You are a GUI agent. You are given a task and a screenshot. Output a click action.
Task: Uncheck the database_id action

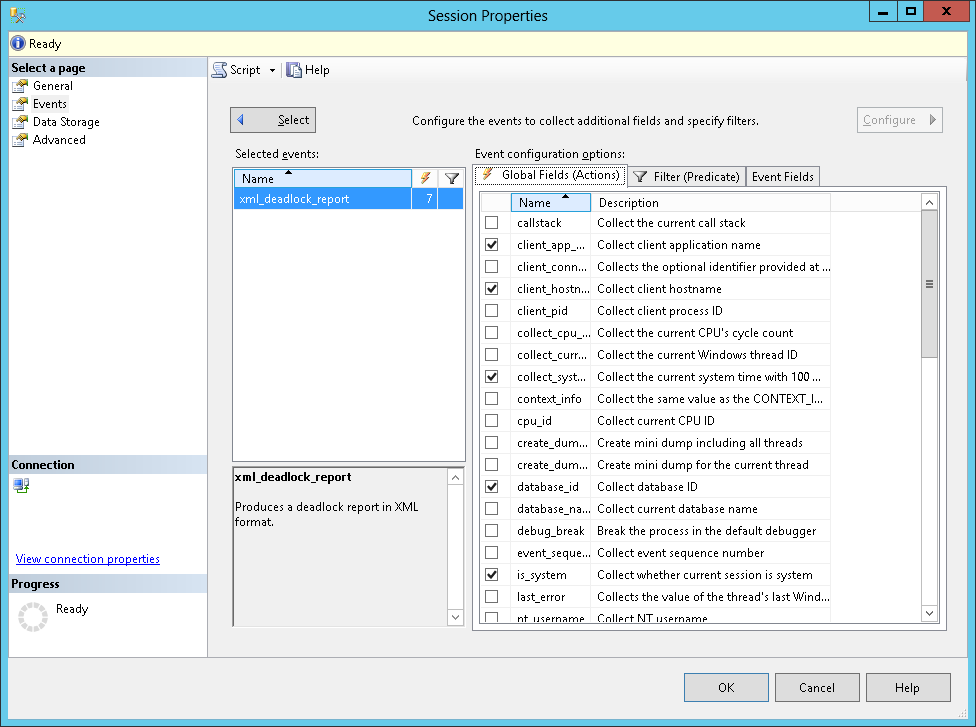[x=491, y=487]
